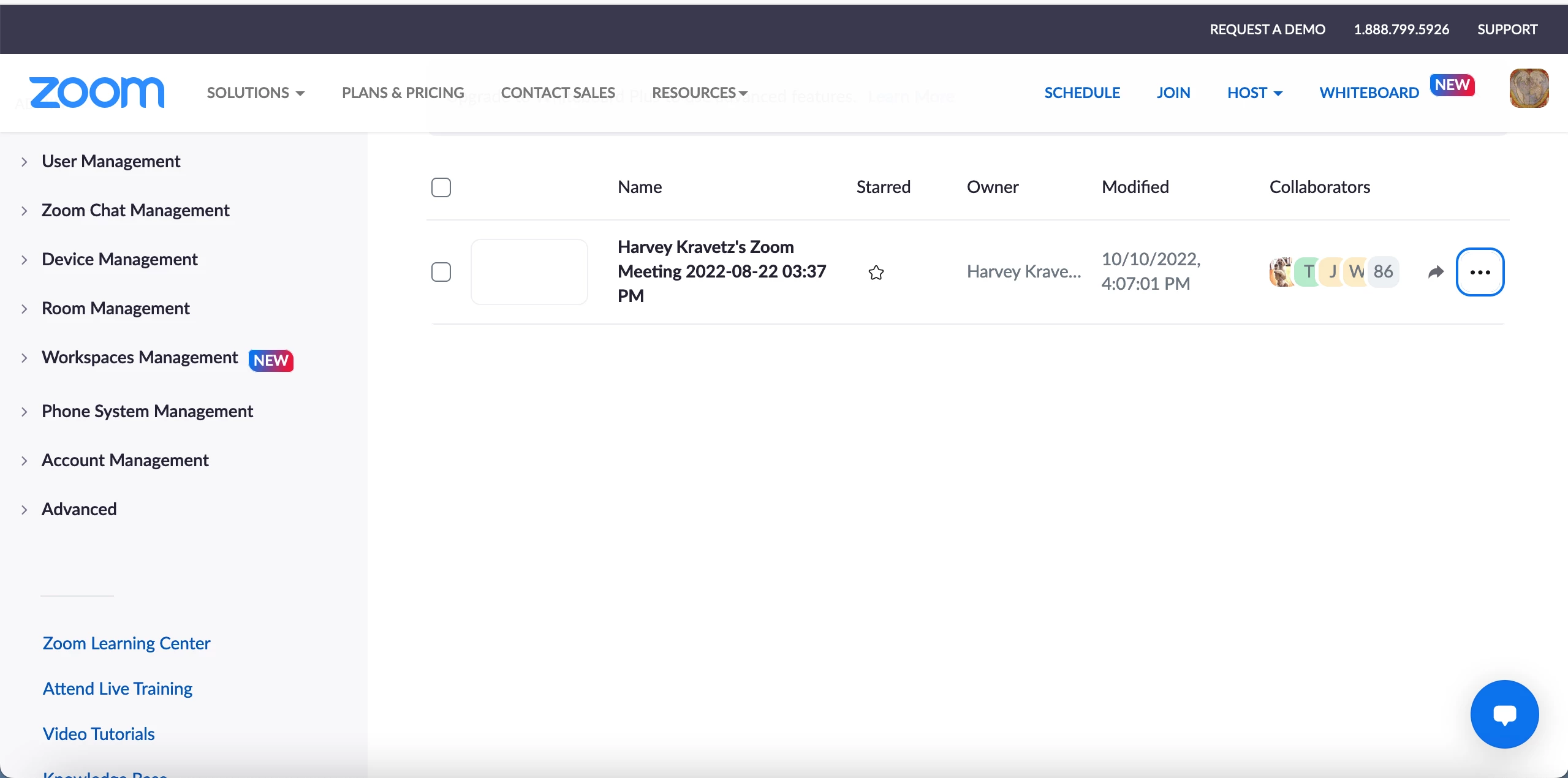
Task: Open the Host dropdown menu
Action: 1254,93
